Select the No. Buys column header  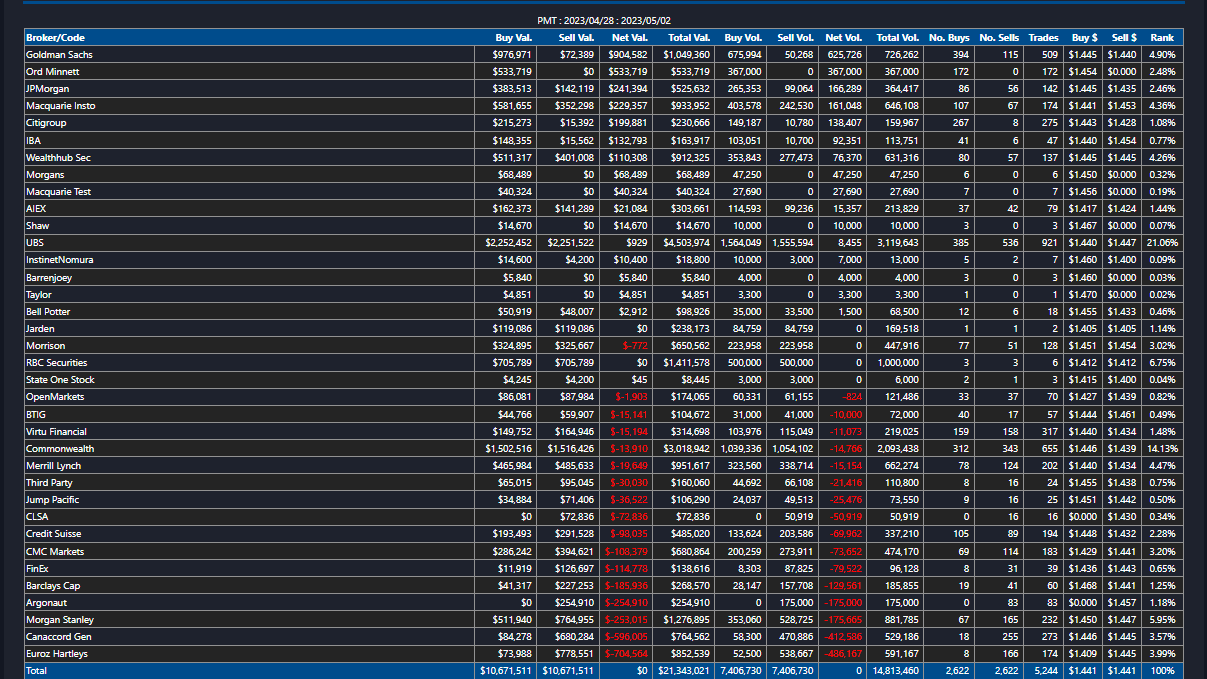click(950, 37)
